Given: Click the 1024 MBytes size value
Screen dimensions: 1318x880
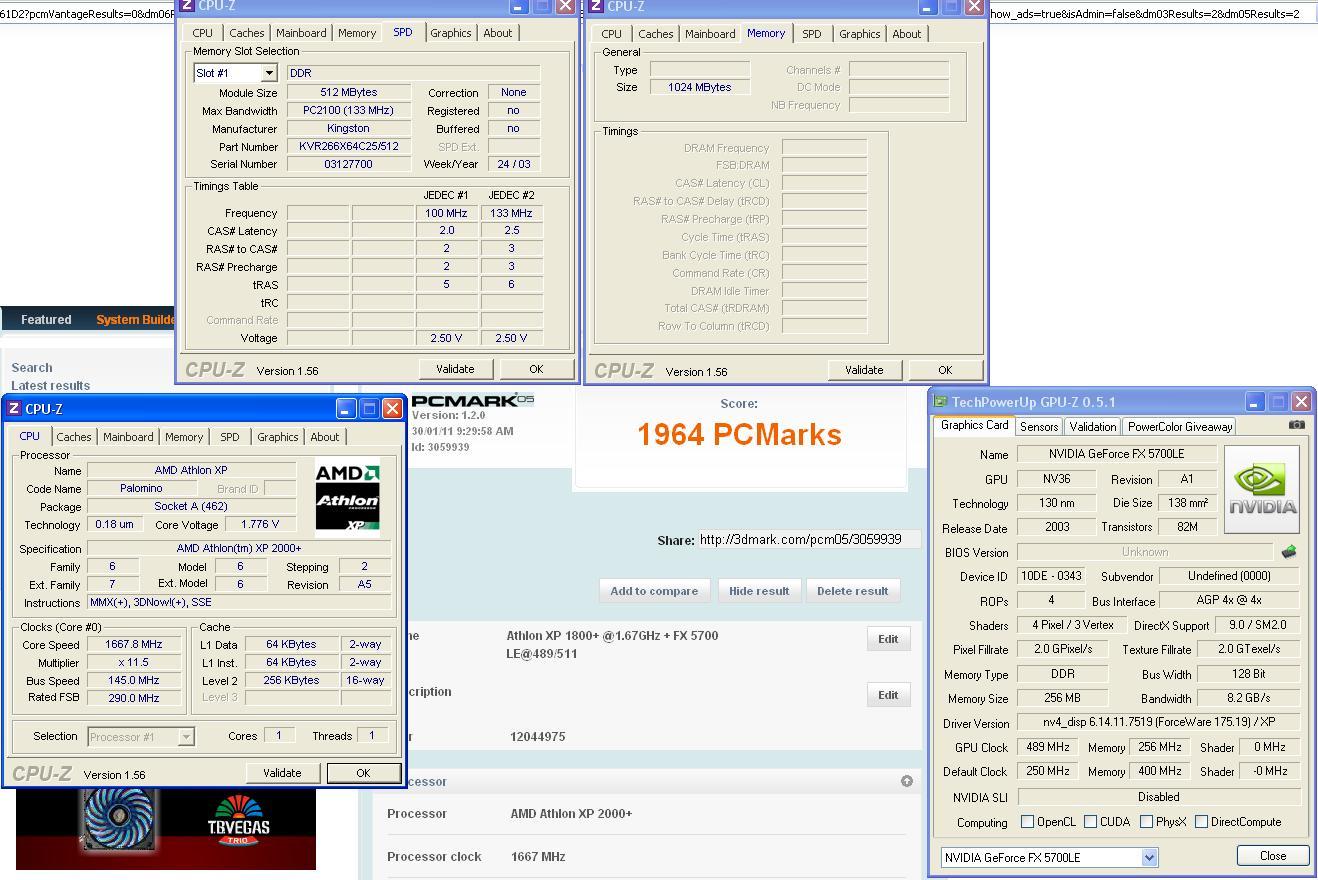Looking at the screenshot, I should click(x=700, y=88).
